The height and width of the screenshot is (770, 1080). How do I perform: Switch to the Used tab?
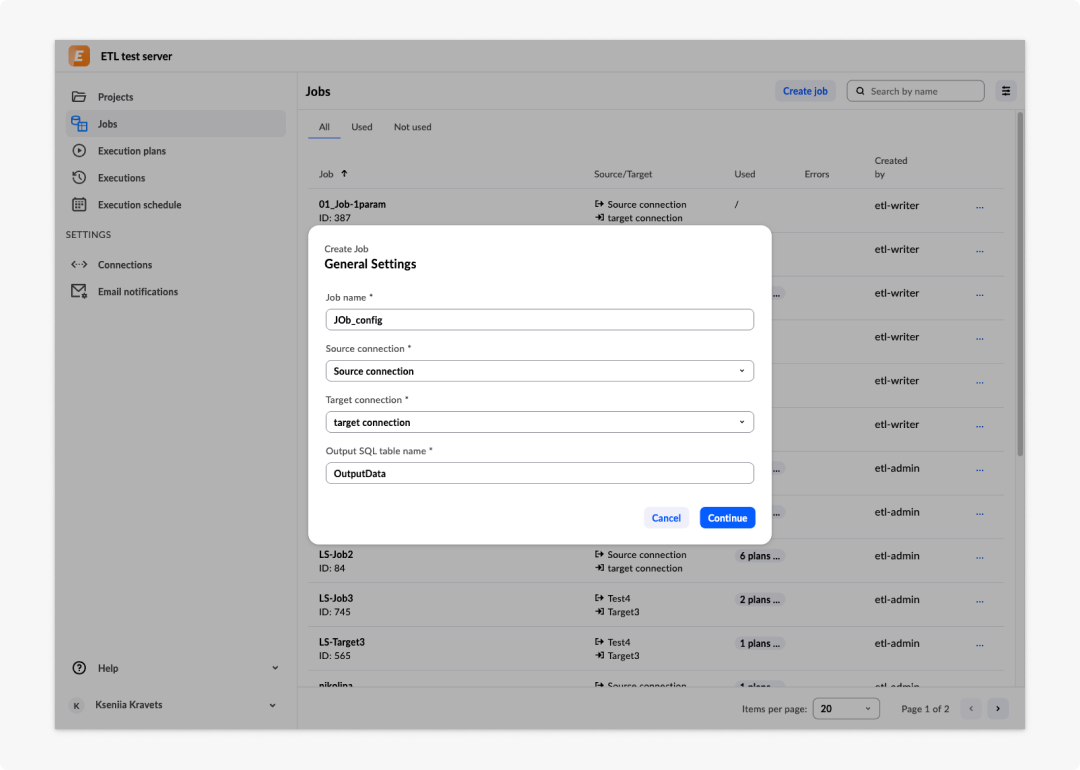[362, 127]
